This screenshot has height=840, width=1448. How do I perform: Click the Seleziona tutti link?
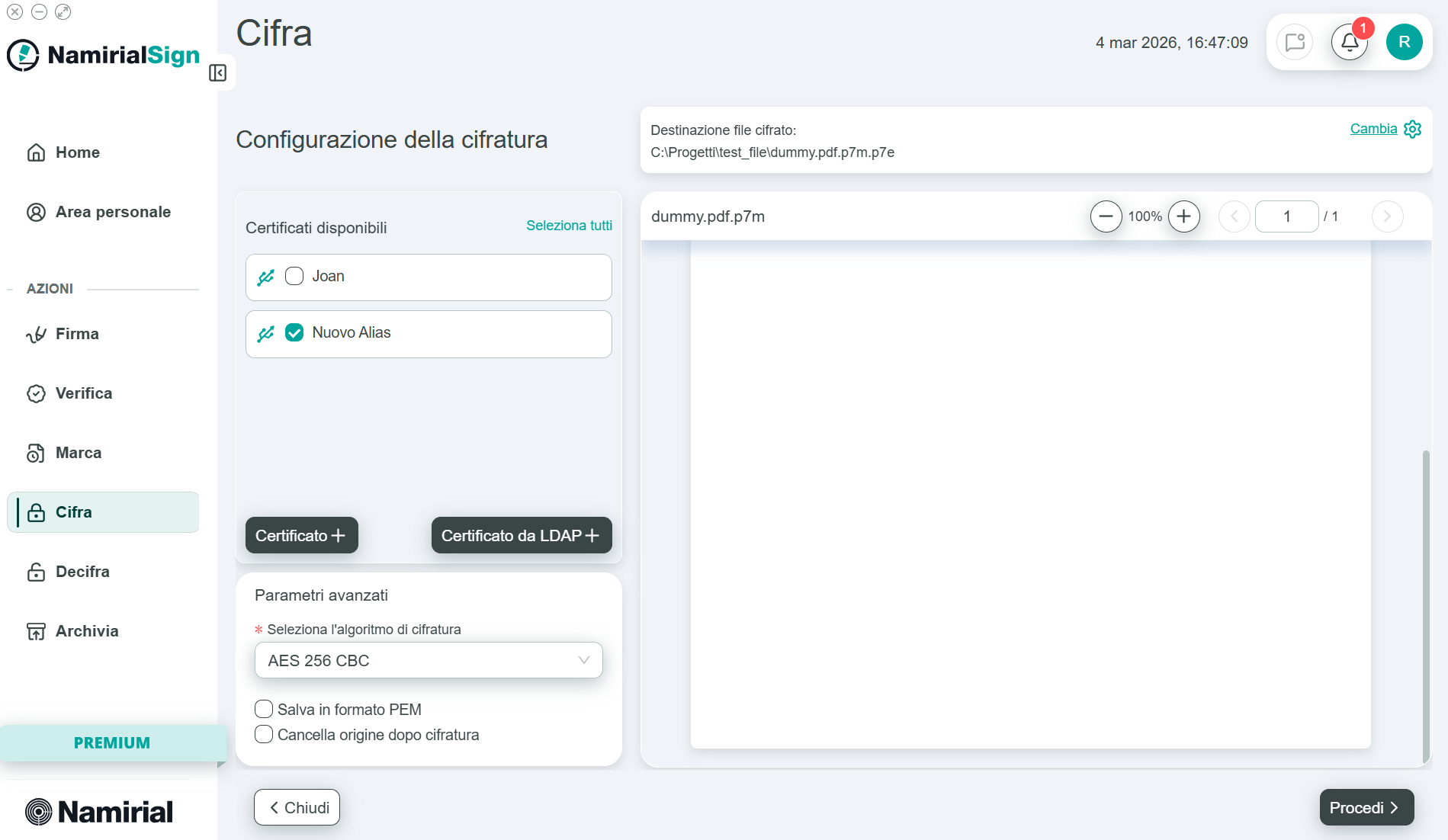[x=569, y=226]
